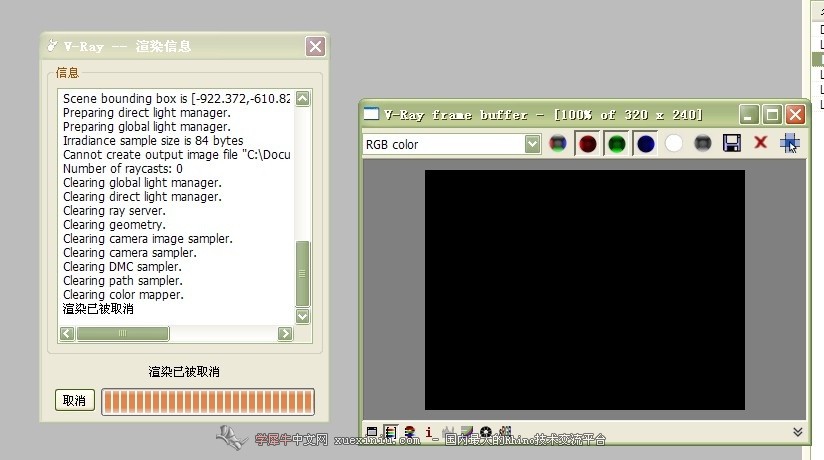Select log line "Clearing camera sampler."
The height and width of the screenshot is (460, 824).
pos(129,253)
